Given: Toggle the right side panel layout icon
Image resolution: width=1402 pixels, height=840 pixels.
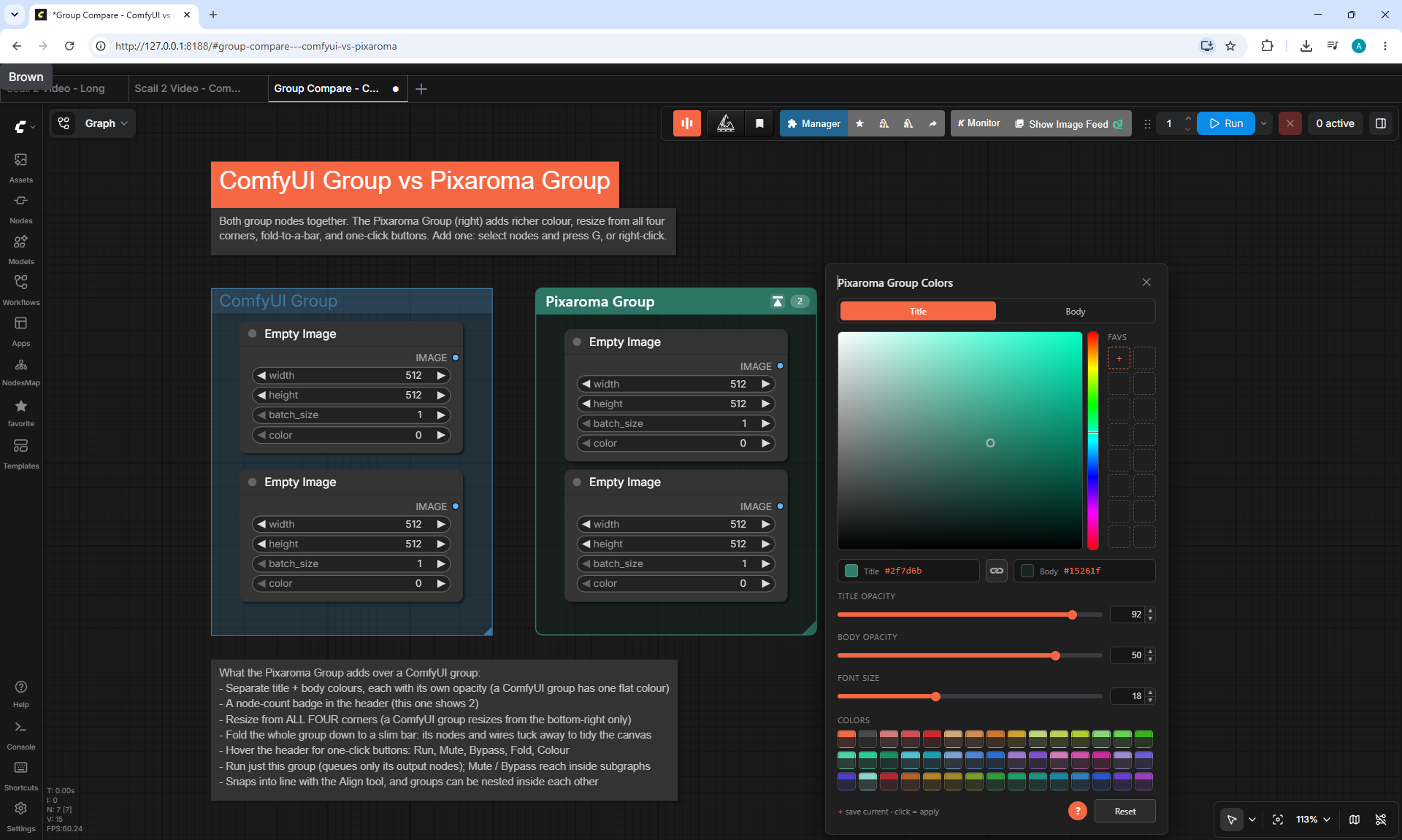Looking at the screenshot, I should click(1381, 123).
